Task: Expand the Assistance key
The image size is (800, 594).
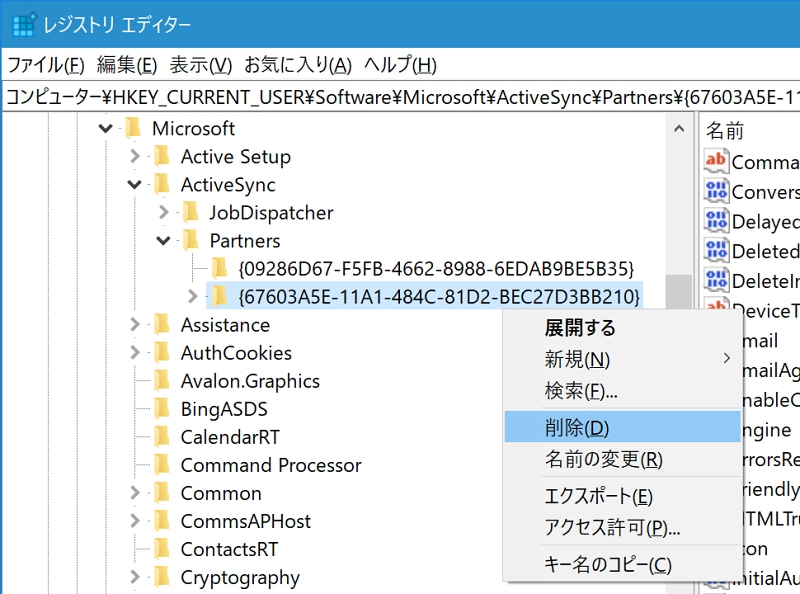Action: tap(135, 325)
